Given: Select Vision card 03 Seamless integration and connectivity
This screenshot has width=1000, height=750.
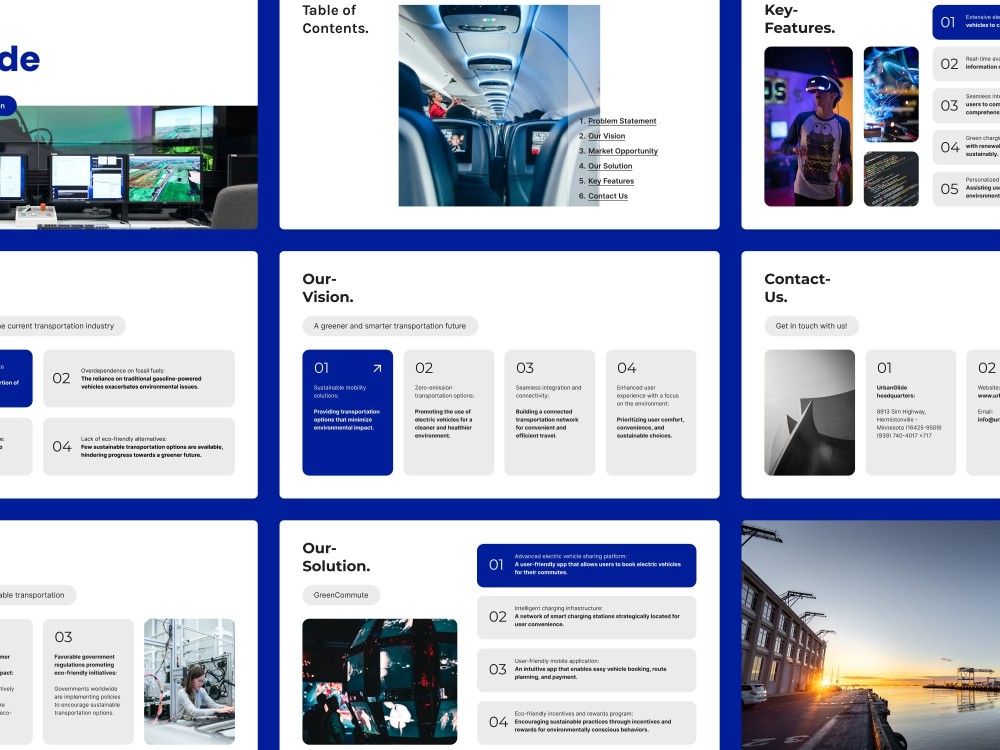Looking at the screenshot, I should pyautogui.click(x=549, y=412).
